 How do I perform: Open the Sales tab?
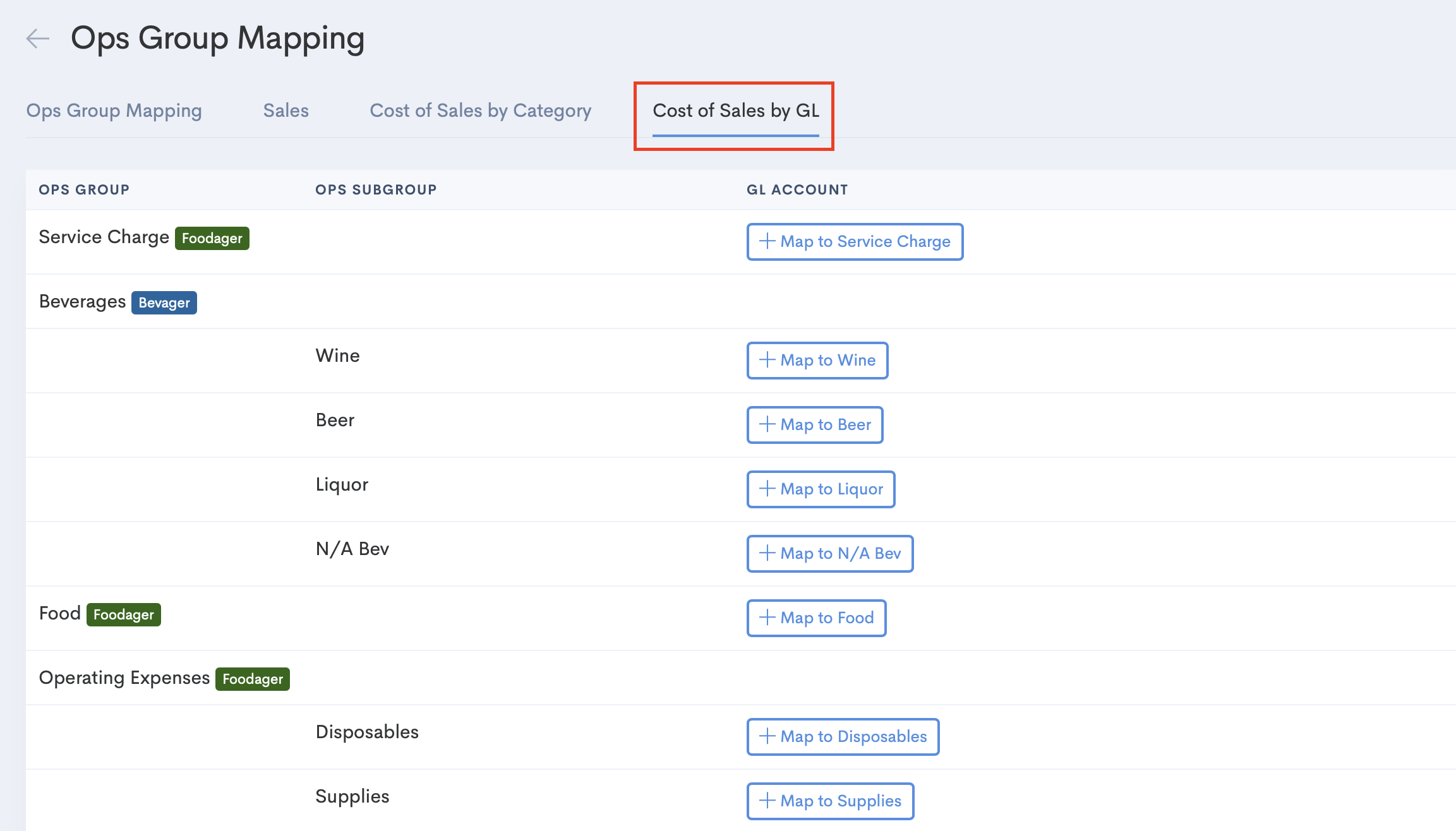286,111
